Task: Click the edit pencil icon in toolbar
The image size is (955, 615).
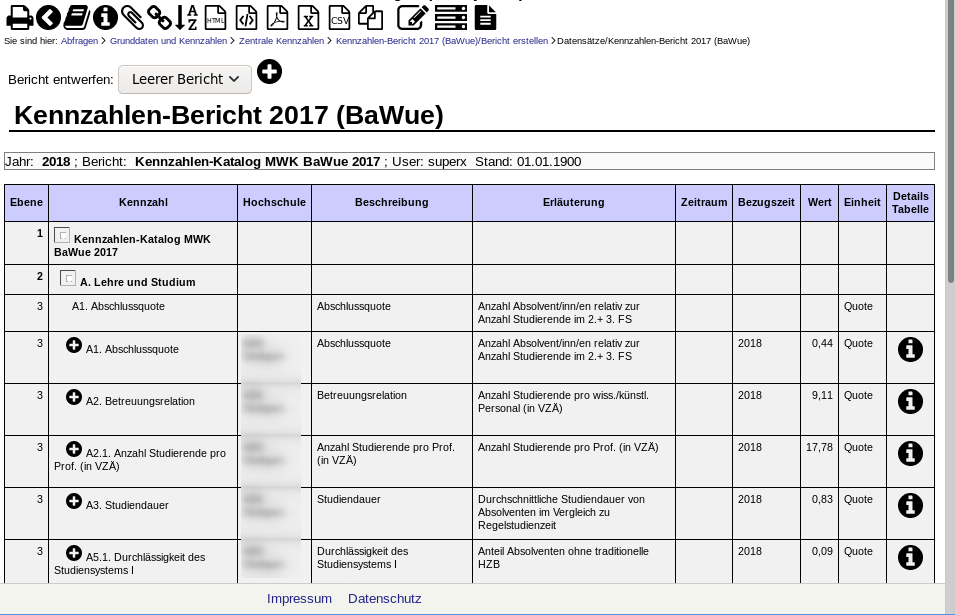Action: click(413, 17)
